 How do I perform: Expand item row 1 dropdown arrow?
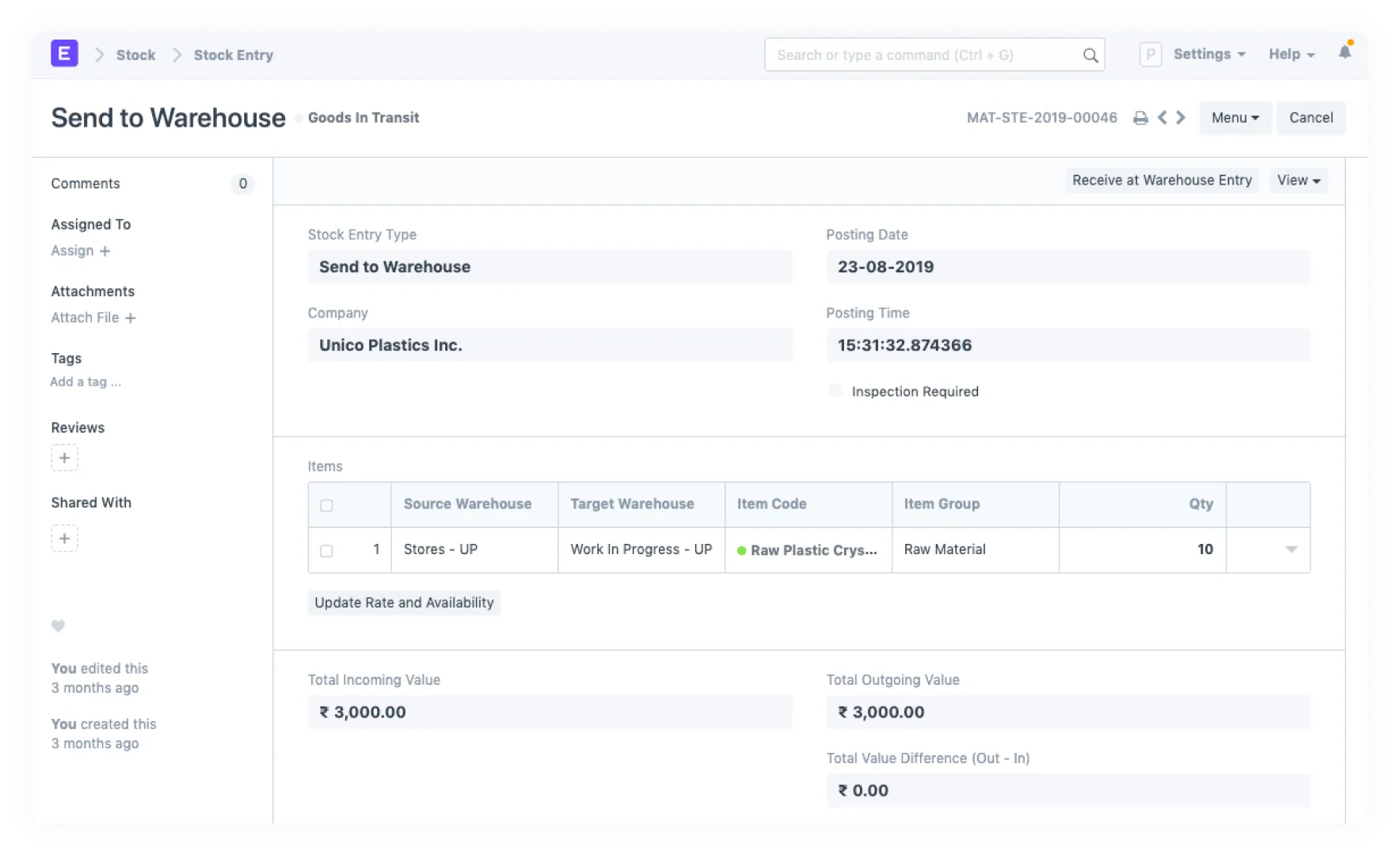pyautogui.click(x=1291, y=549)
